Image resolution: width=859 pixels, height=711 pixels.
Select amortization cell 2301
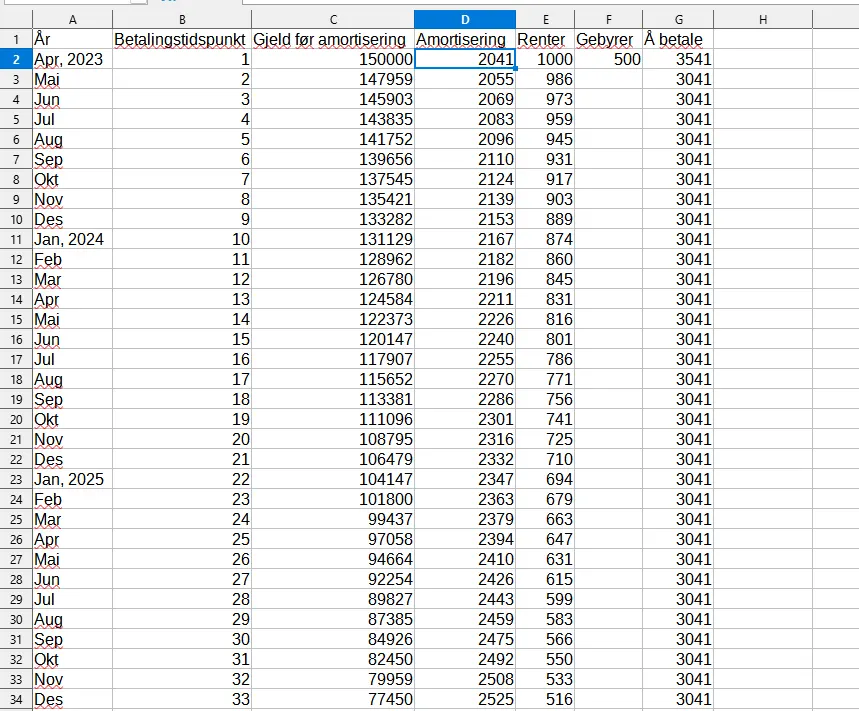pos(465,419)
